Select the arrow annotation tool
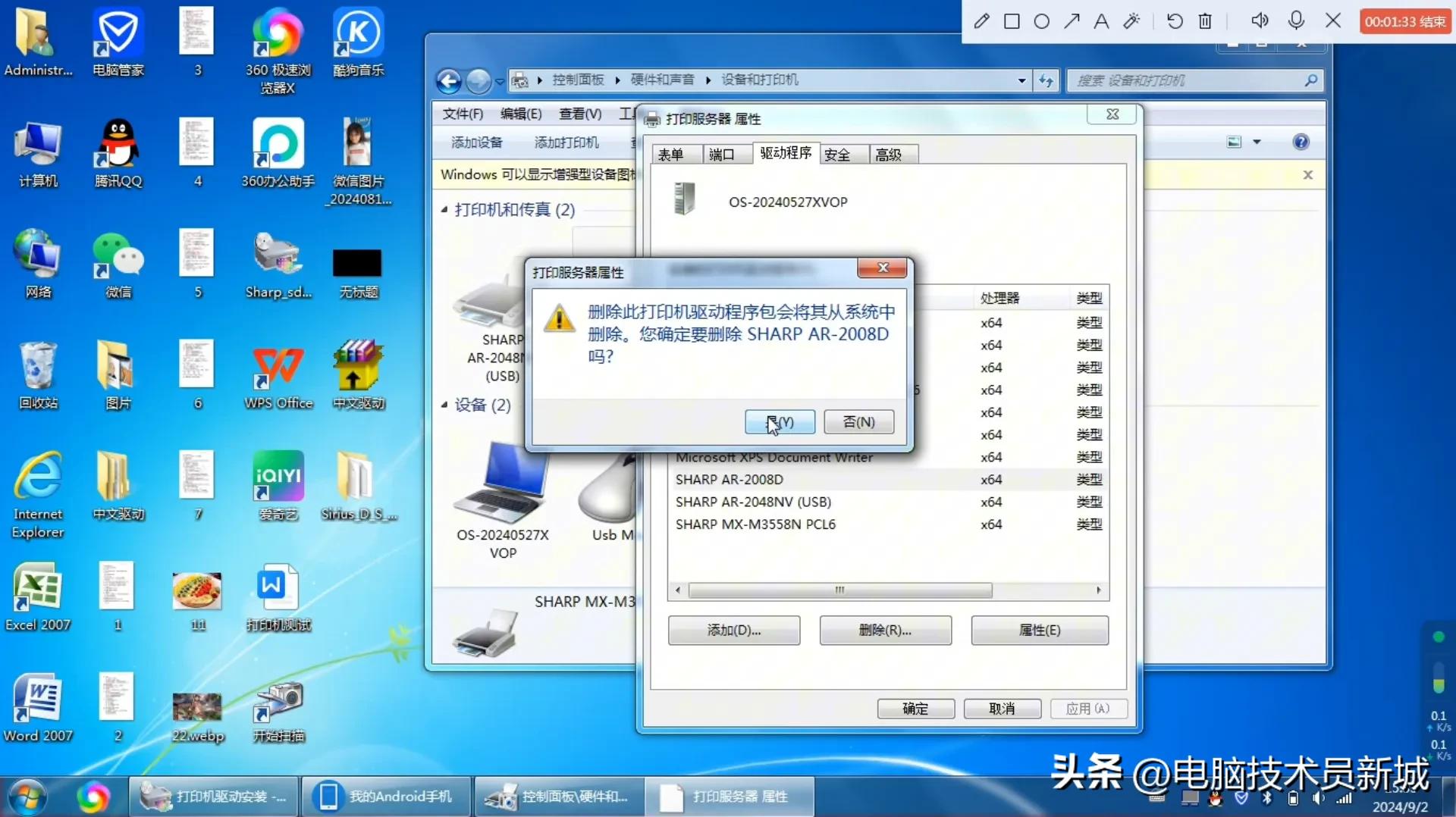Screen dimensions: 1456x817 [x=1072, y=21]
